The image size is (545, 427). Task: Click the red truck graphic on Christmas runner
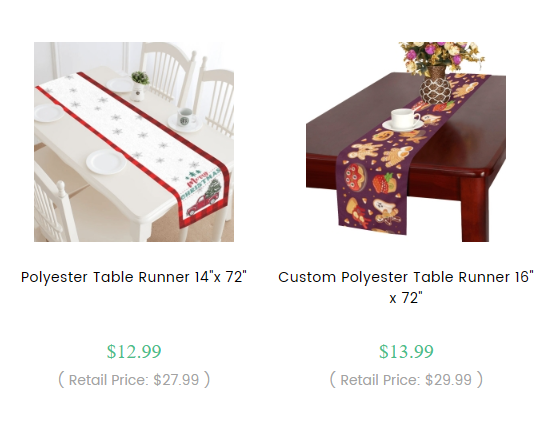(202, 205)
